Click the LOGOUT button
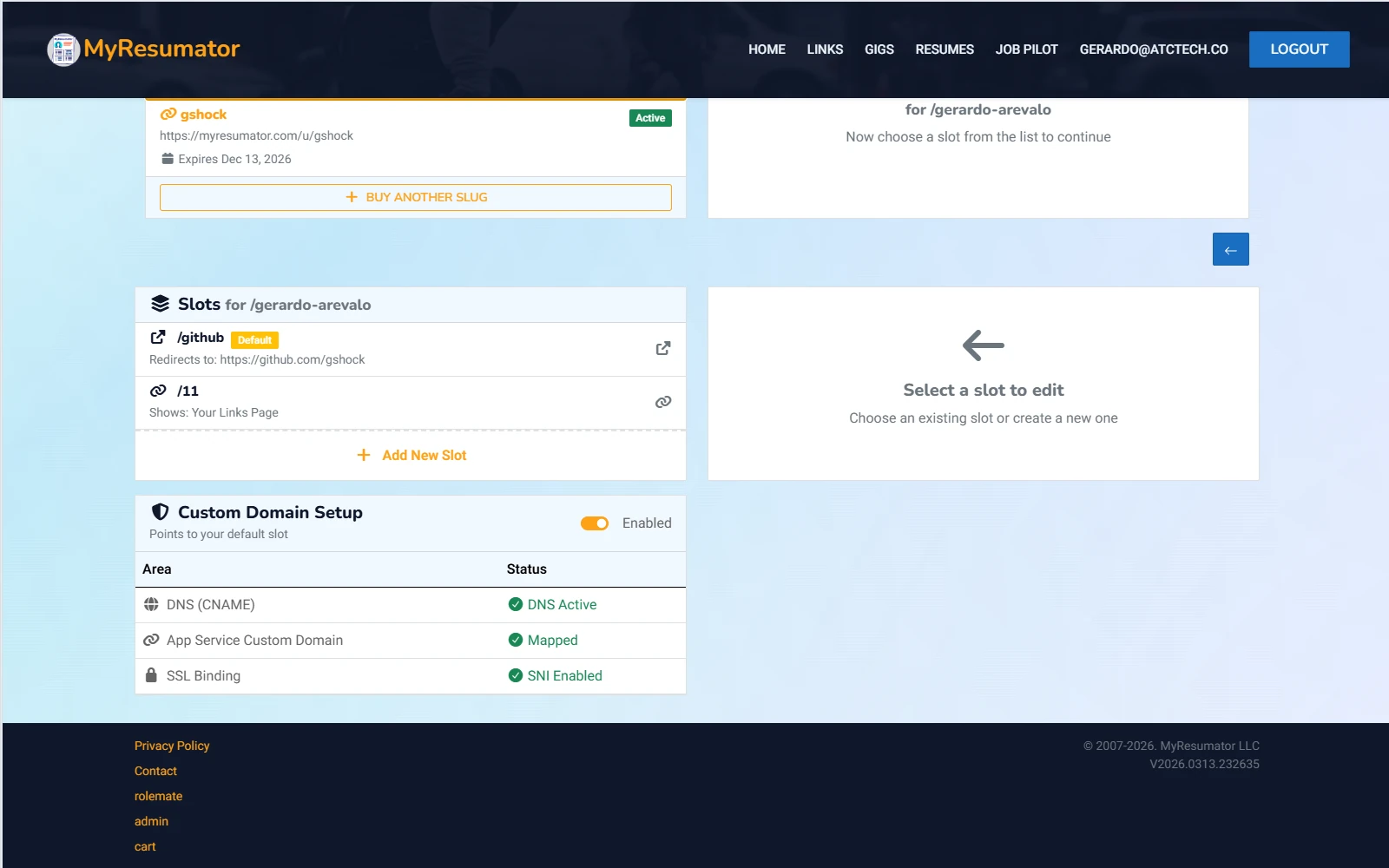 pos(1298,49)
